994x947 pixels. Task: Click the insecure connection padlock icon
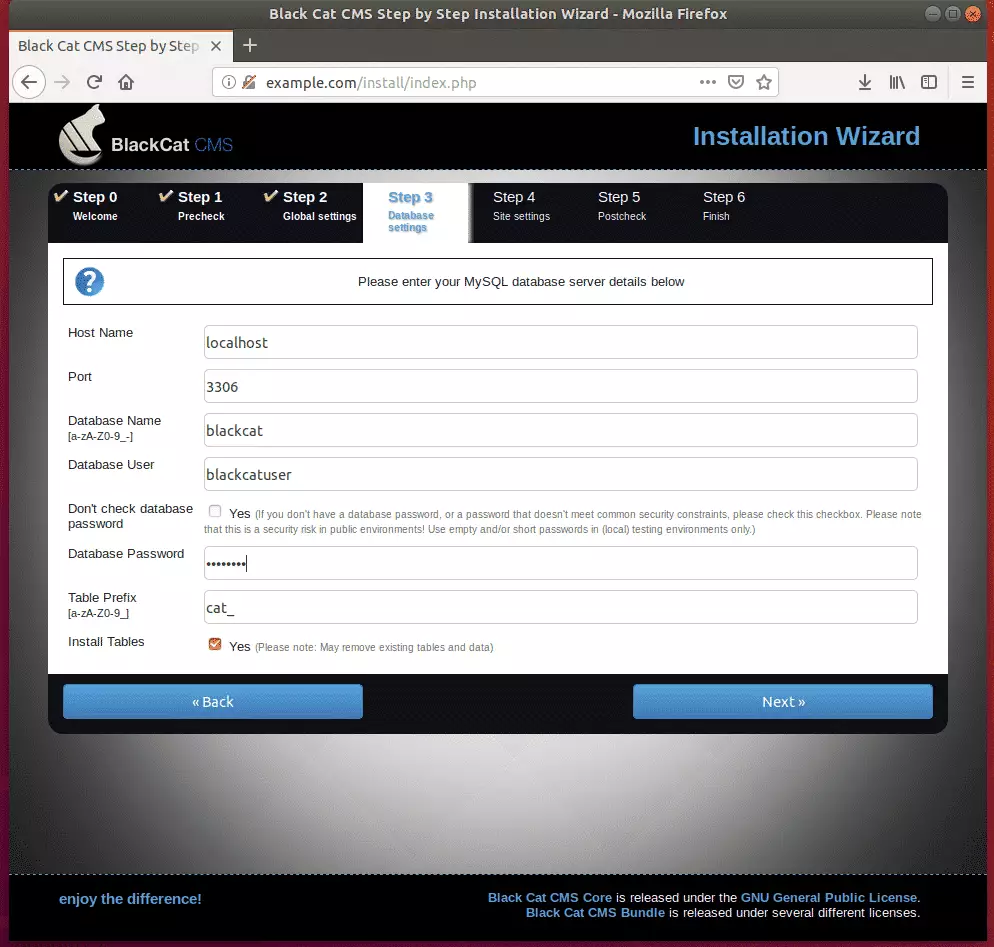(249, 82)
